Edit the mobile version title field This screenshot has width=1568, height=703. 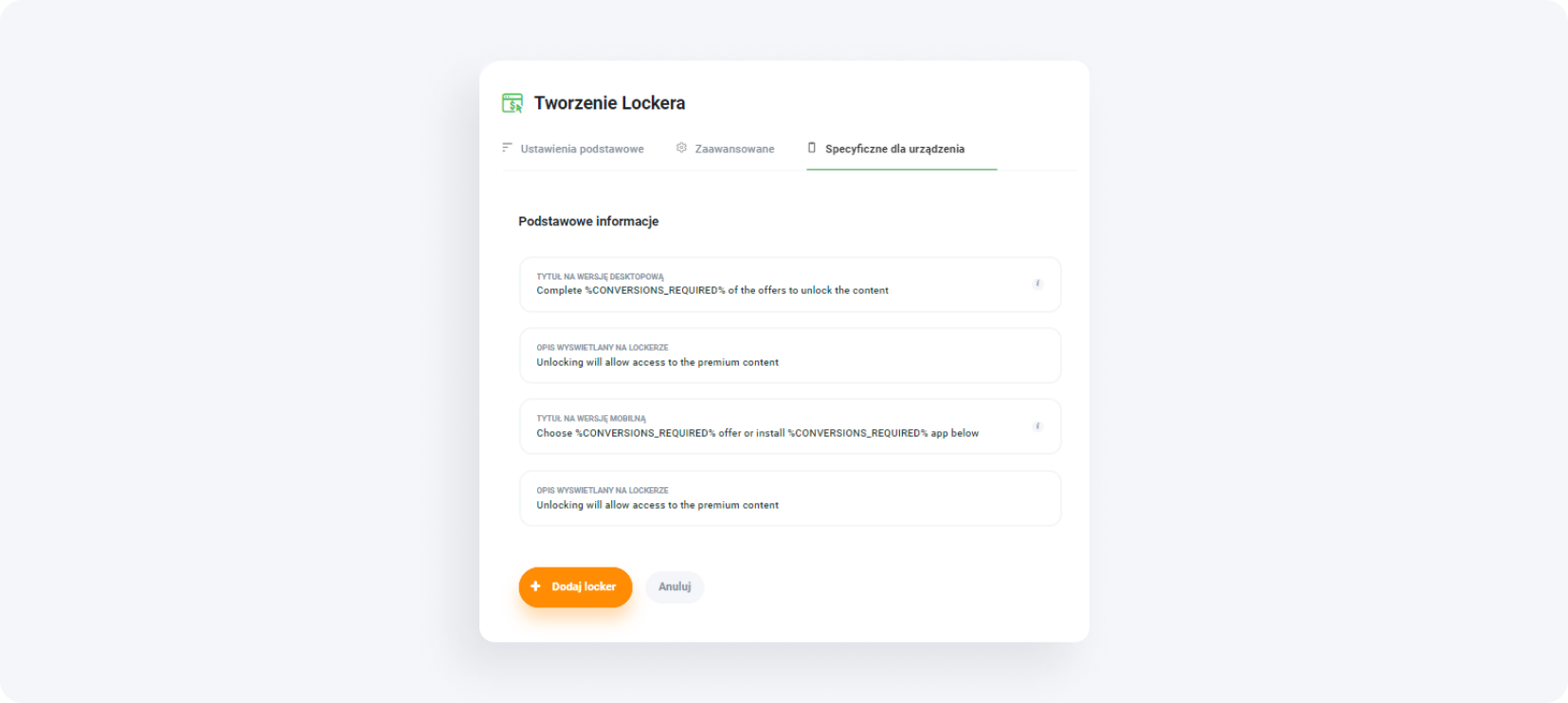(777, 434)
